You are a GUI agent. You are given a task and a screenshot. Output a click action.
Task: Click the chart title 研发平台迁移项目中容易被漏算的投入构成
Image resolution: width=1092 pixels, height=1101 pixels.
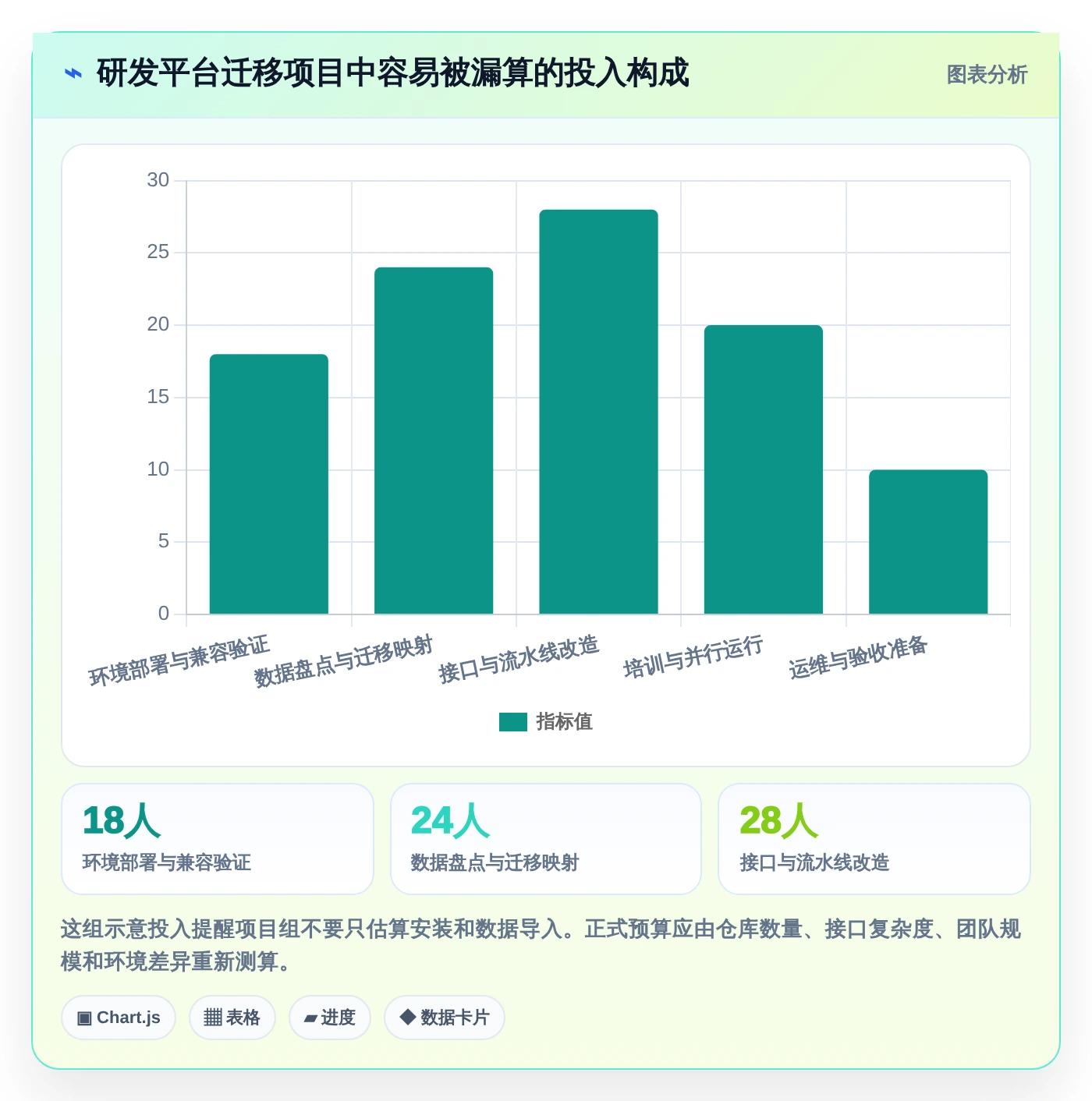tap(392, 73)
